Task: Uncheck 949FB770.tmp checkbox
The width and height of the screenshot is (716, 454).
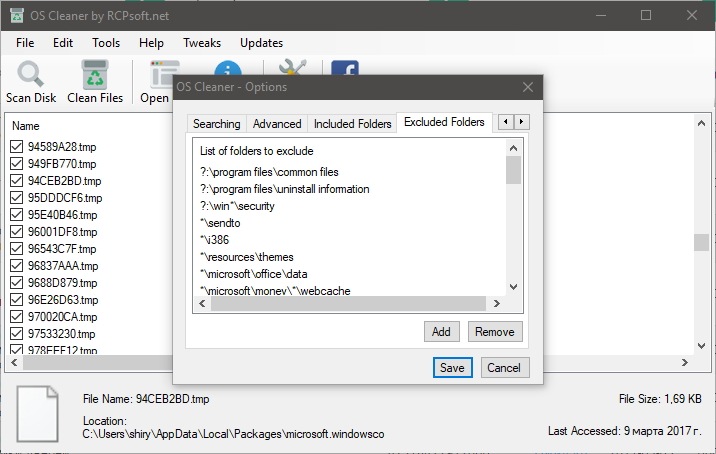Action: (16, 164)
